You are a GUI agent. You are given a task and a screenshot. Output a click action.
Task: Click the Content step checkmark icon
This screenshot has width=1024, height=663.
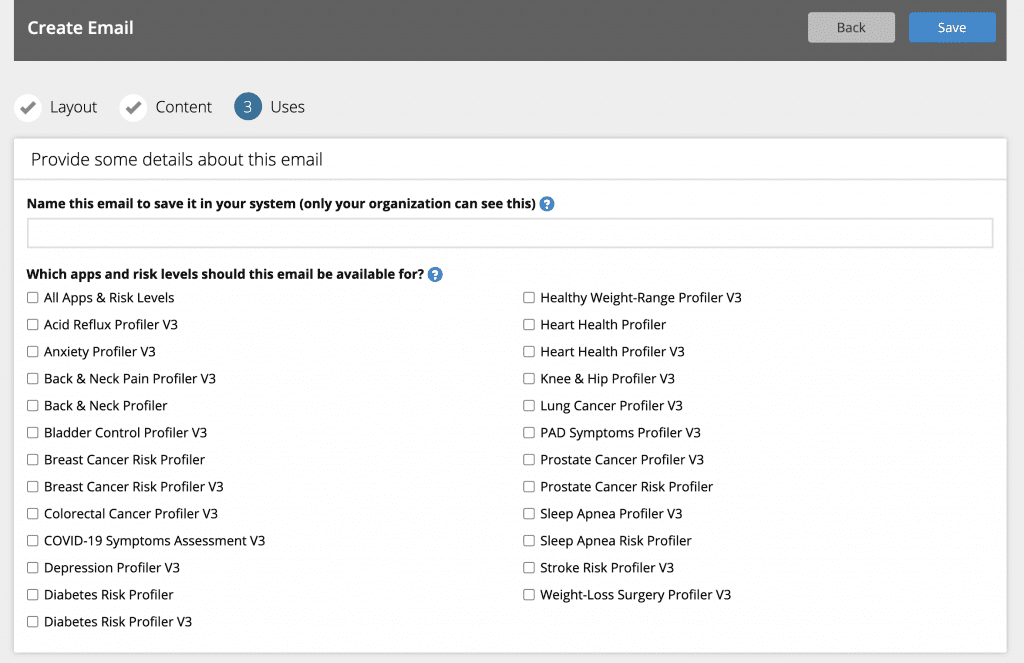[133, 107]
